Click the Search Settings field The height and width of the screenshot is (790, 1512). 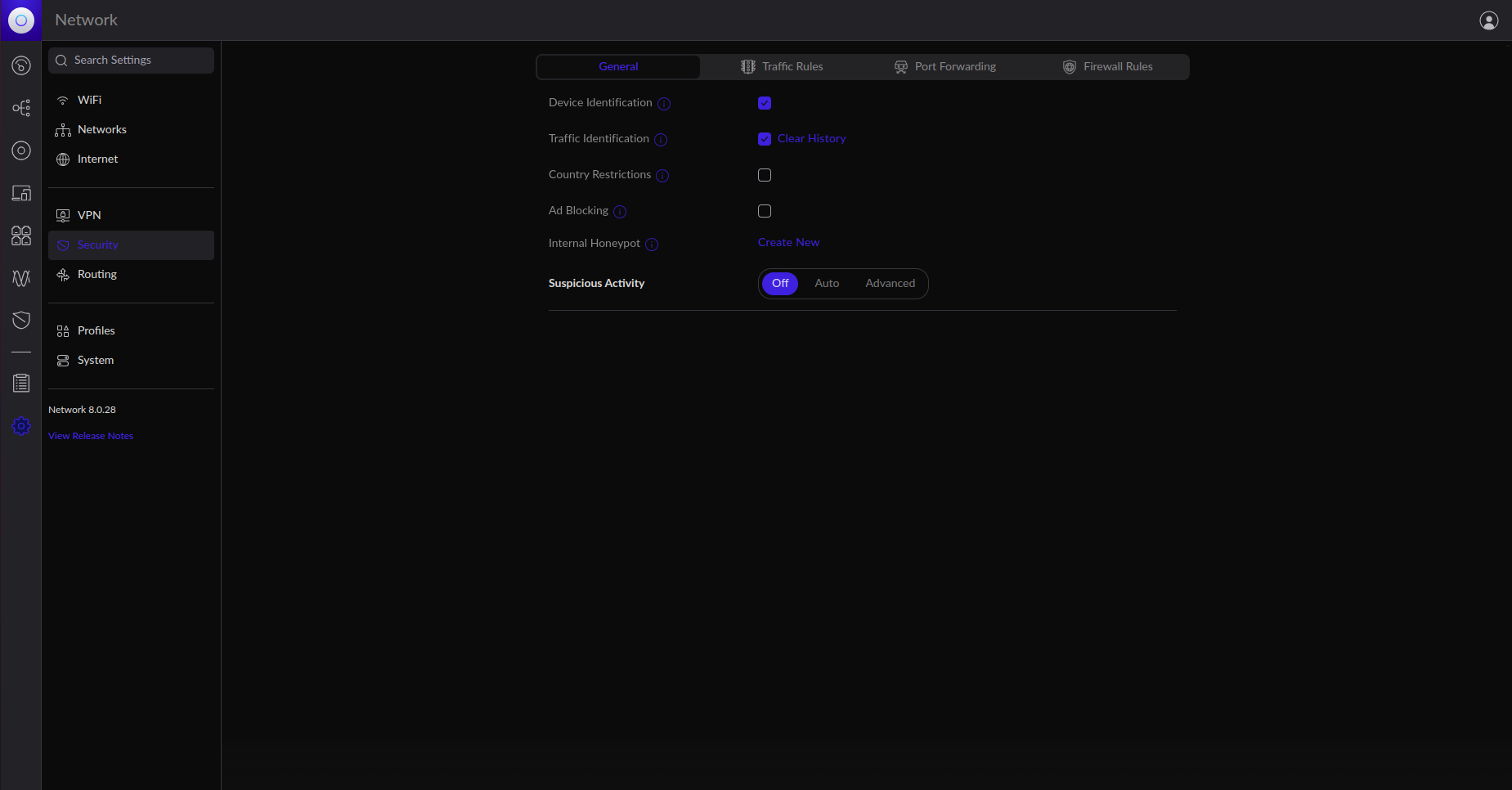click(x=131, y=61)
